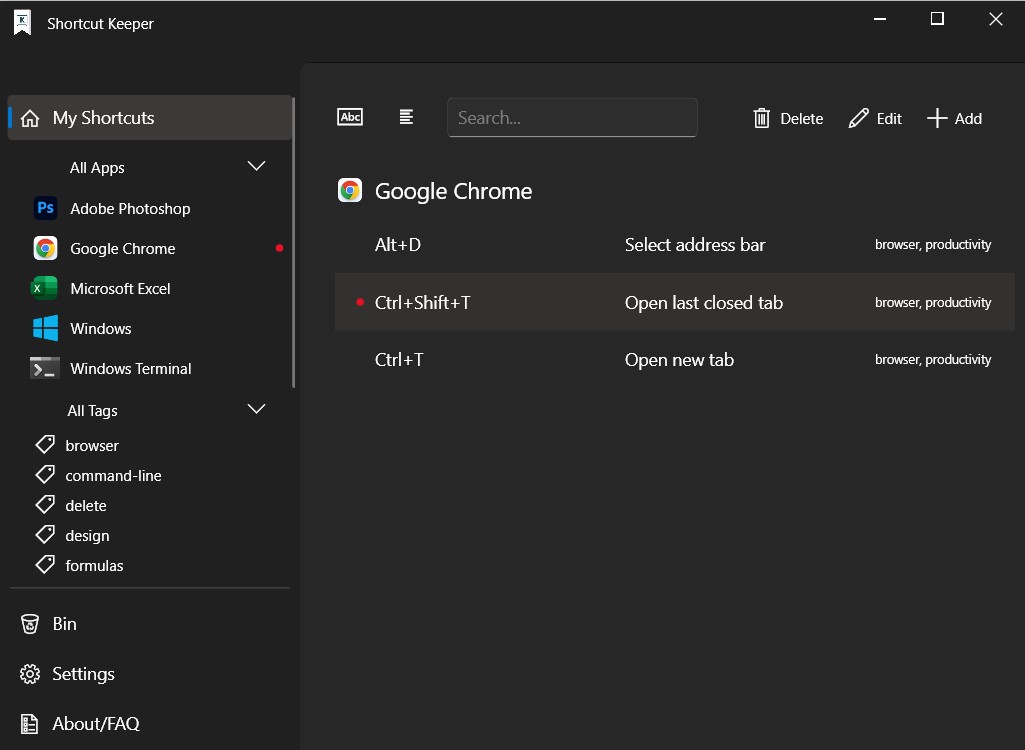Filter by the formulas tag label
Screen dimensions: 1025x750
pos(94,566)
